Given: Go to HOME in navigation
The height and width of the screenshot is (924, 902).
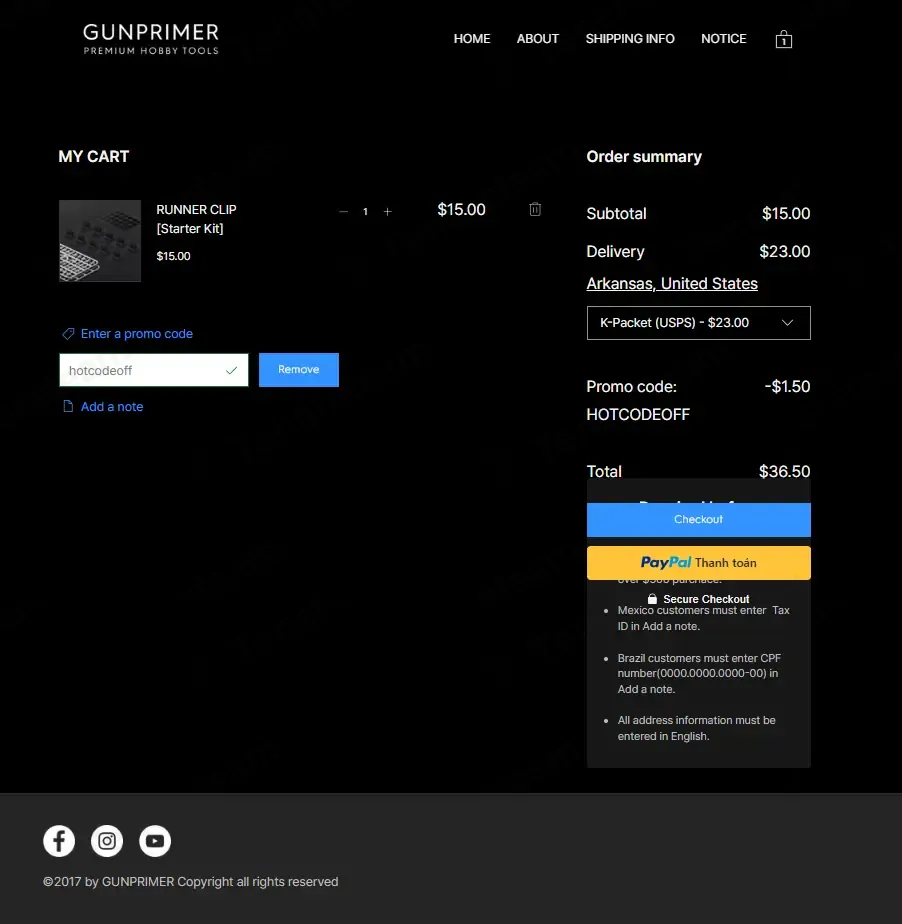Looking at the screenshot, I should (472, 39).
